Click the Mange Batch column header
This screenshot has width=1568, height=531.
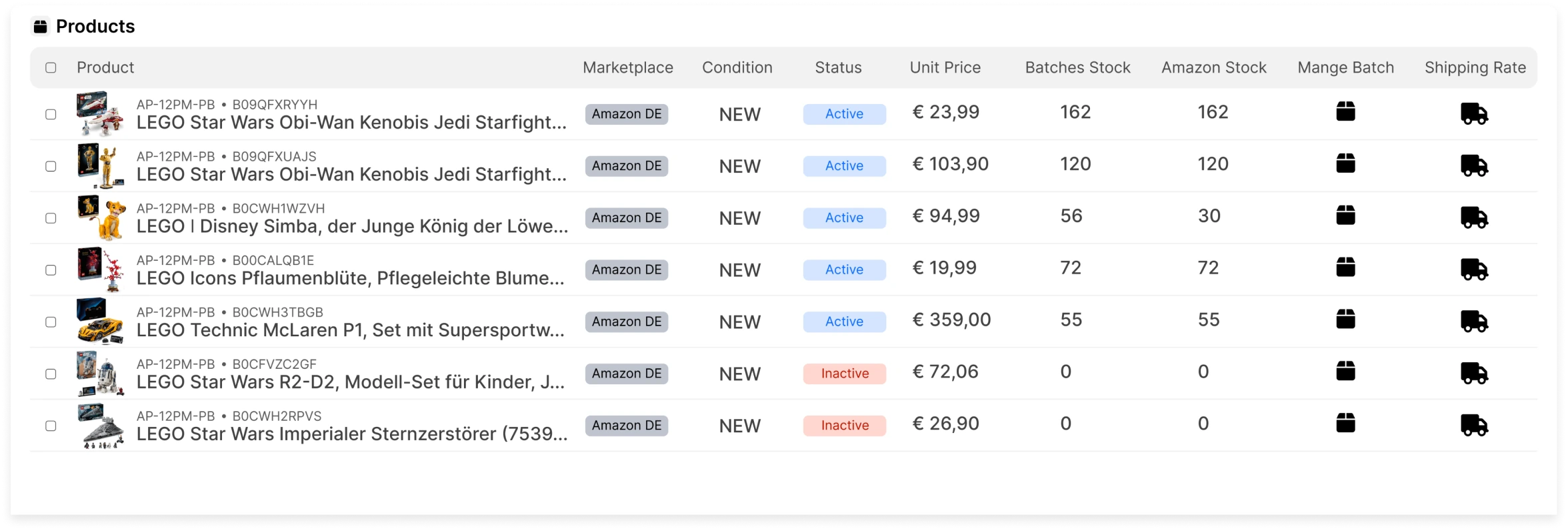(1346, 68)
